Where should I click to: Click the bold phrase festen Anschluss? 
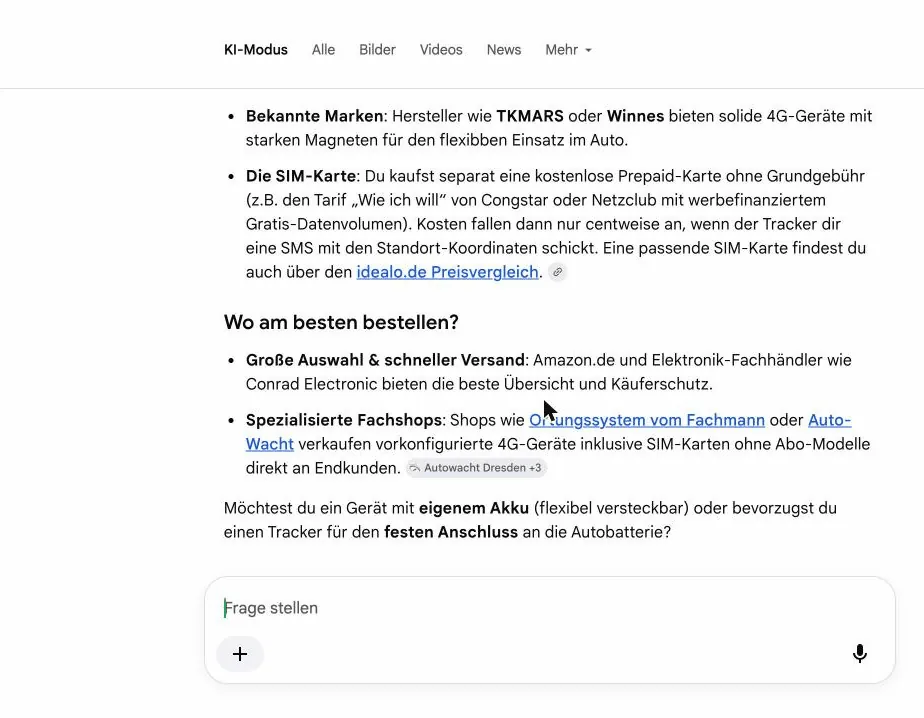click(x=451, y=532)
